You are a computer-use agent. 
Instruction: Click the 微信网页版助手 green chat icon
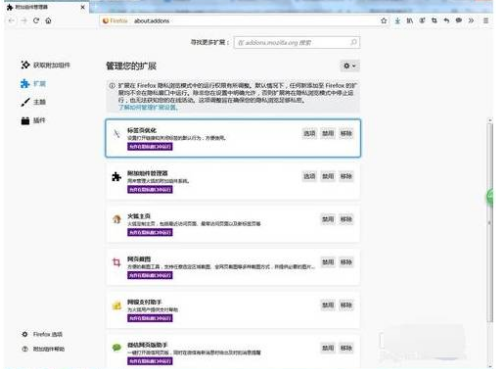[x=116, y=348]
